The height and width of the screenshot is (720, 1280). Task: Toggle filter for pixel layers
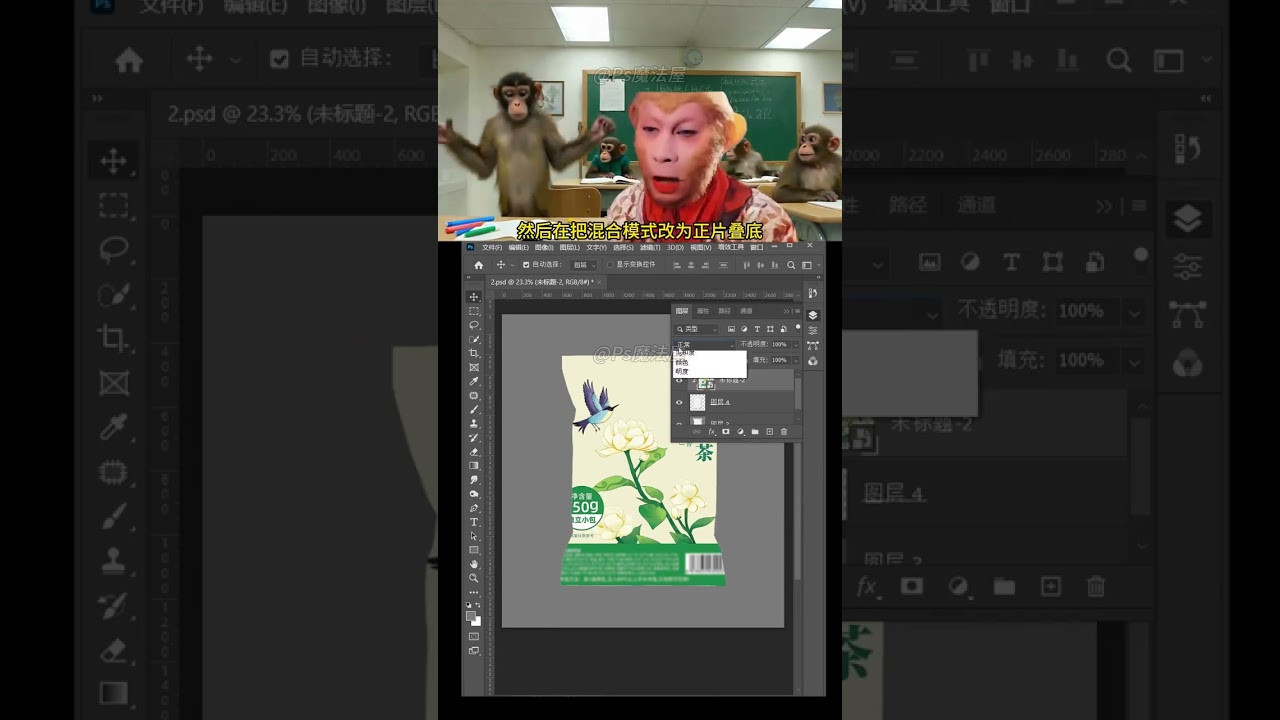click(x=731, y=329)
